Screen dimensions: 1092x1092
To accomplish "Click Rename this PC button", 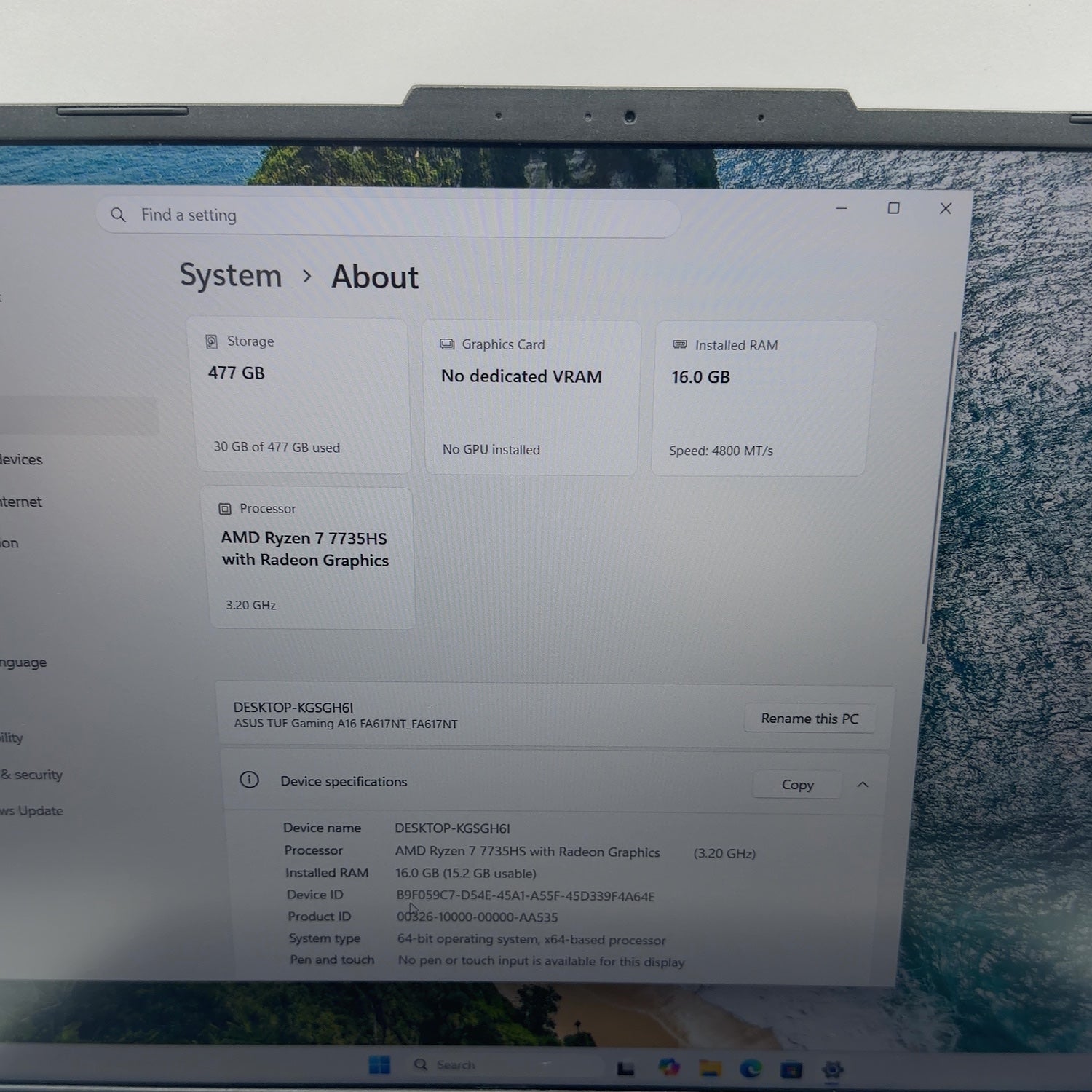I will tap(810, 719).
